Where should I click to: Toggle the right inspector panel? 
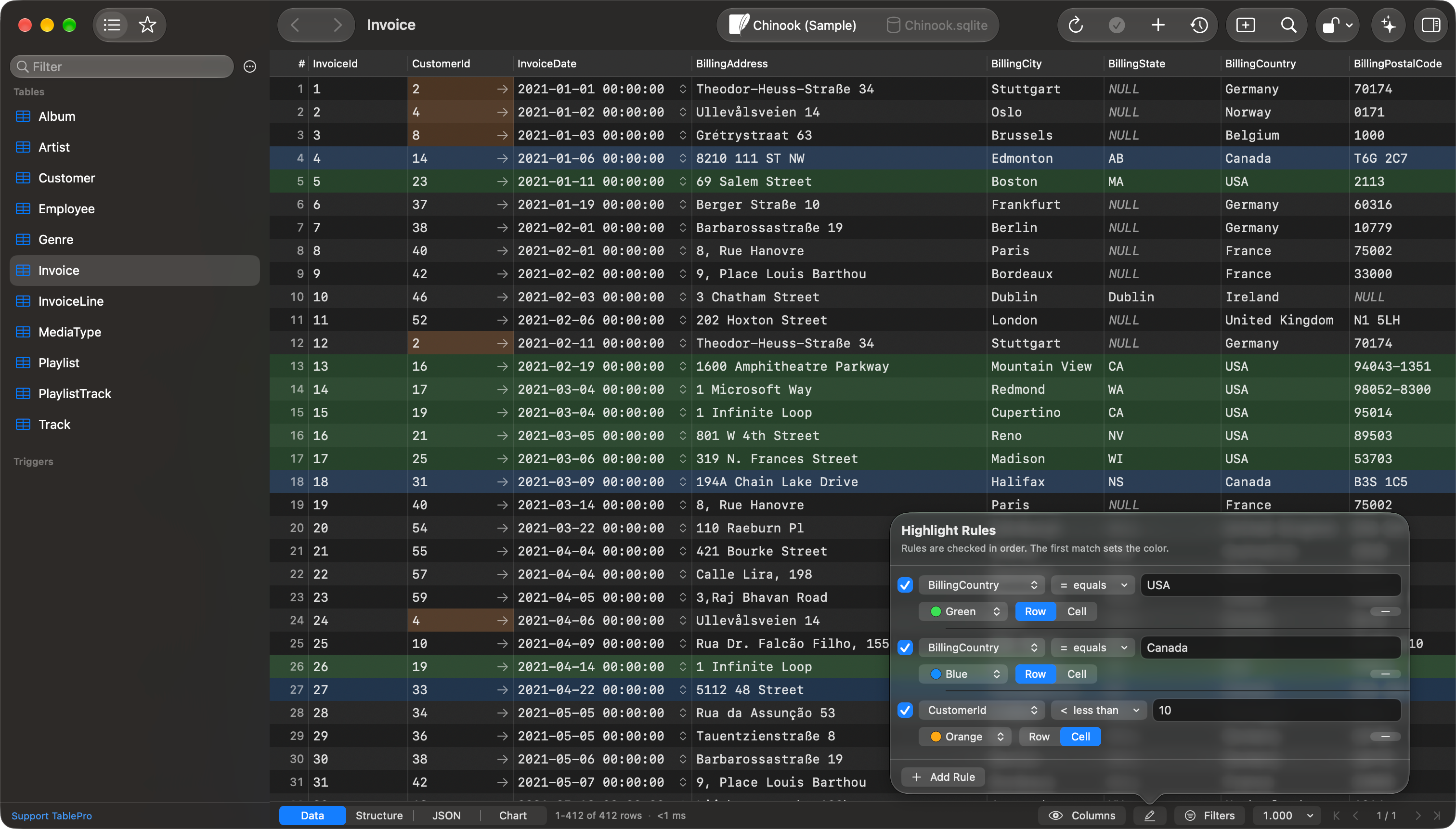click(x=1431, y=25)
